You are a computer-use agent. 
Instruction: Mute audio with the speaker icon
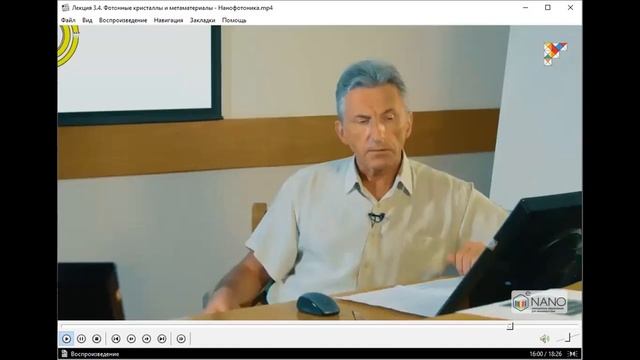pyautogui.click(x=544, y=338)
